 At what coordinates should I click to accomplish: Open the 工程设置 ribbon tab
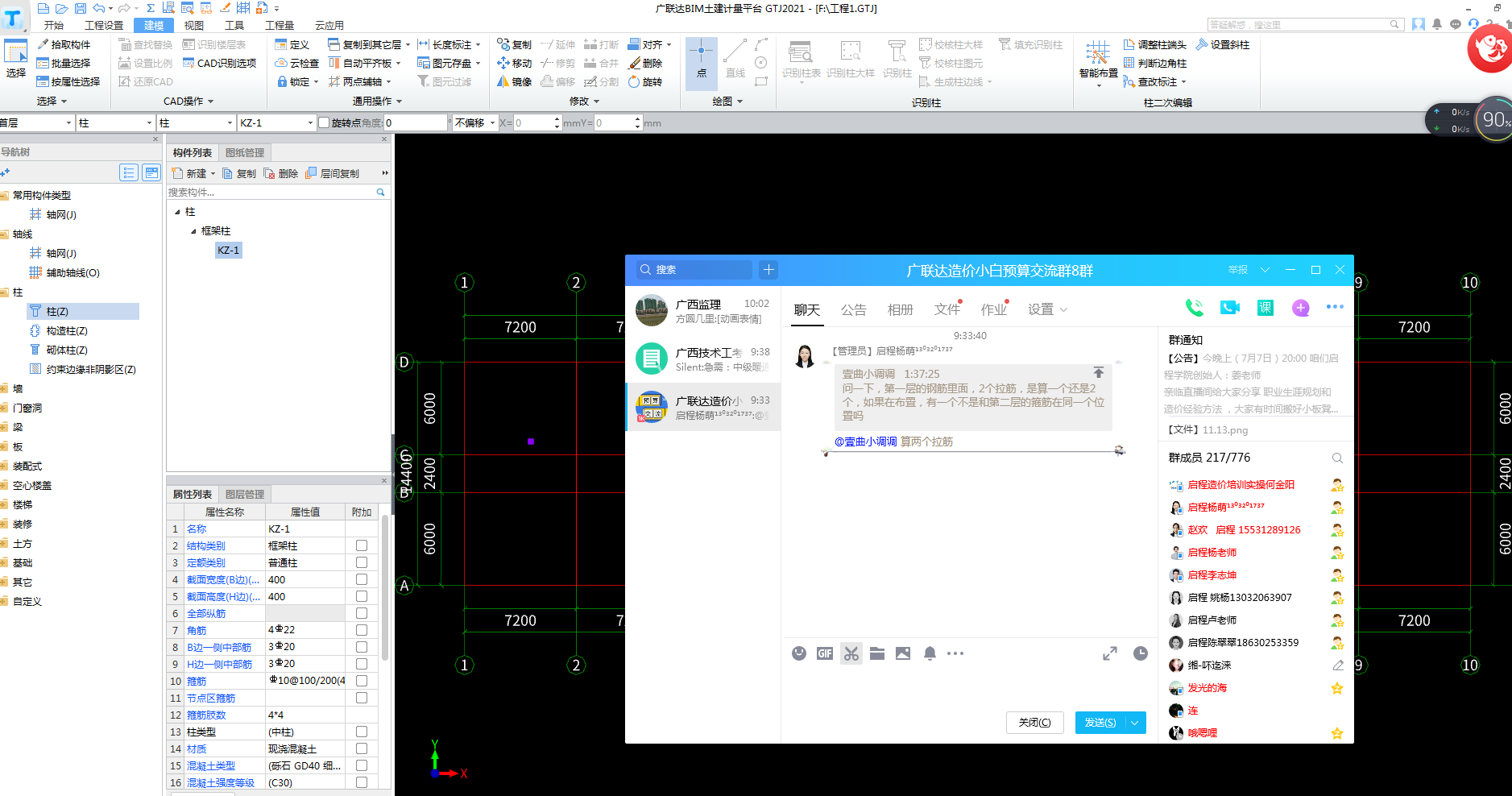pyautogui.click(x=104, y=25)
